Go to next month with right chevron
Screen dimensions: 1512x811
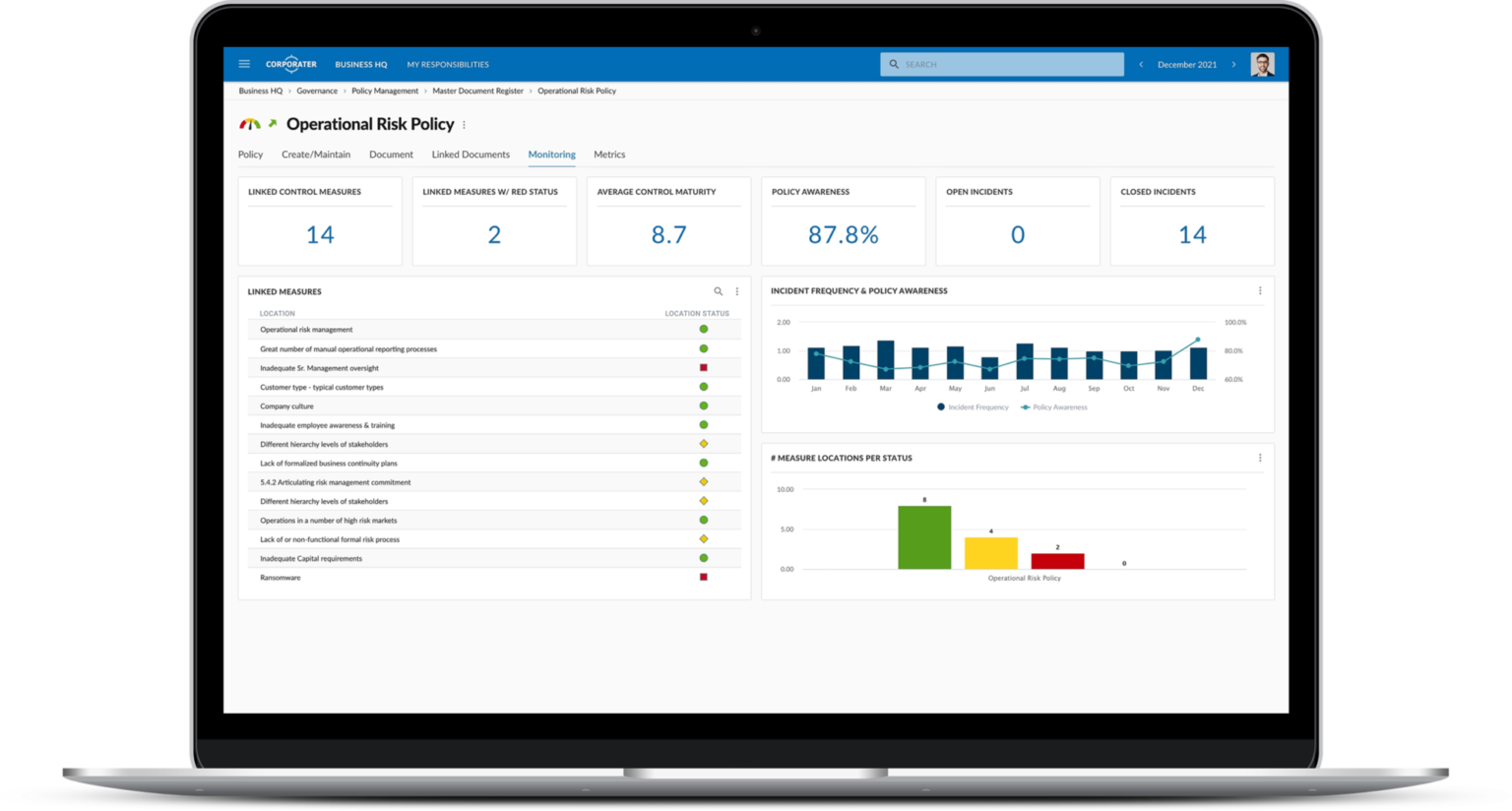(1233, 63)
